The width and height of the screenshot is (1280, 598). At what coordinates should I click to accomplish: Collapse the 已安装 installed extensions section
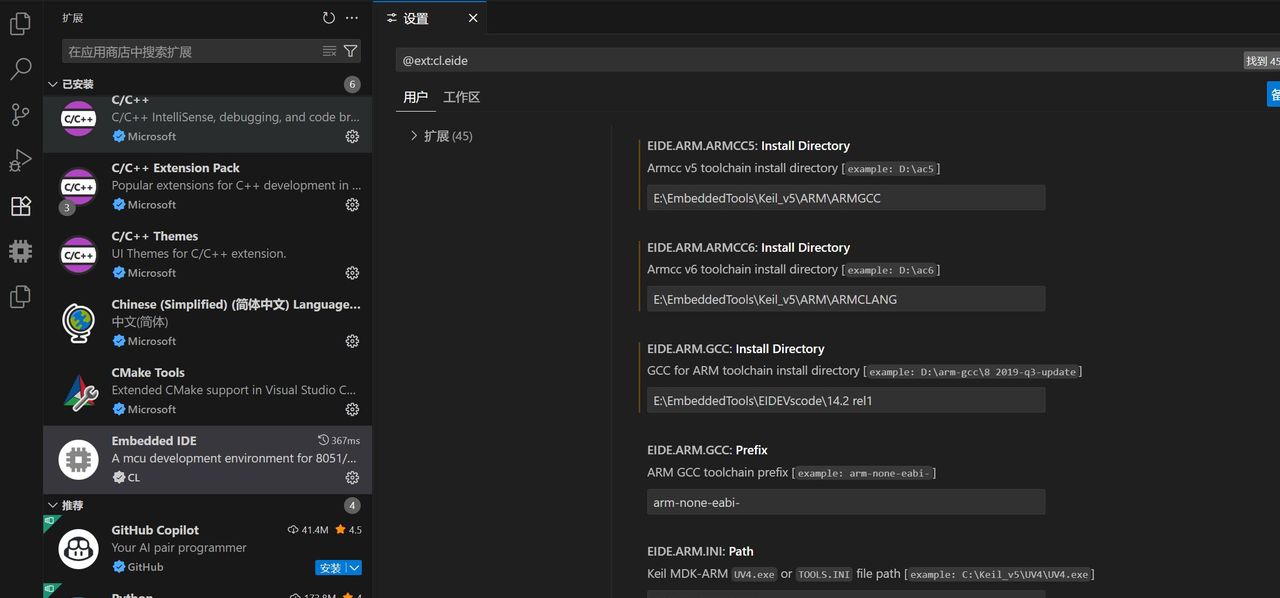(53, 84)
